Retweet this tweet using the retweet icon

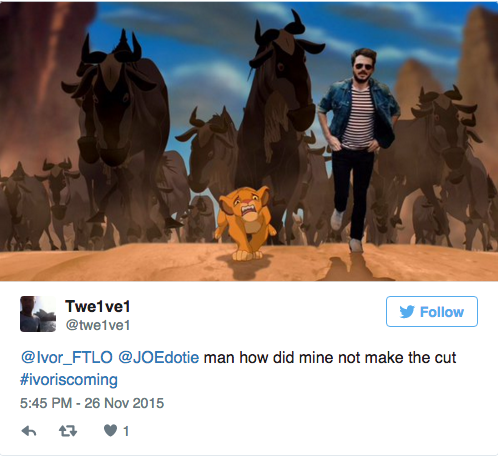click(x=68, y=431)
